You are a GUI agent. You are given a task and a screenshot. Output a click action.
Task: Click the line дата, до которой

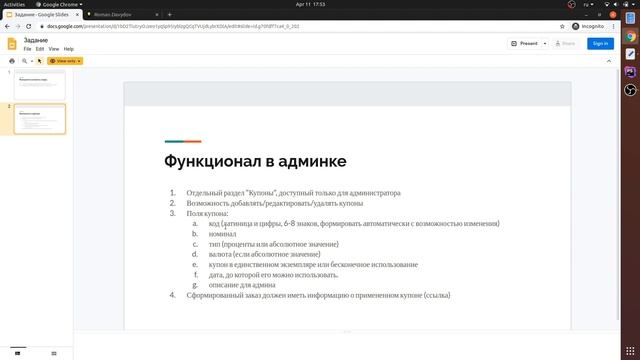pyautogui.click(x=273, y=275)
